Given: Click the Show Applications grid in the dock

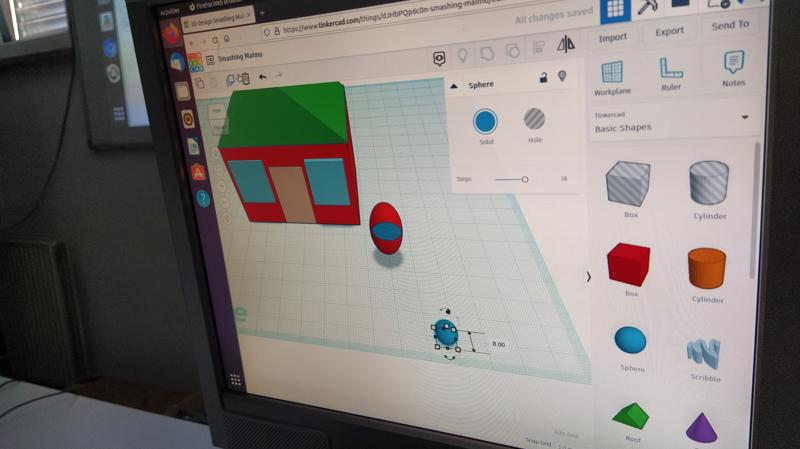Looking at the screenshot, I should [235, 380].
